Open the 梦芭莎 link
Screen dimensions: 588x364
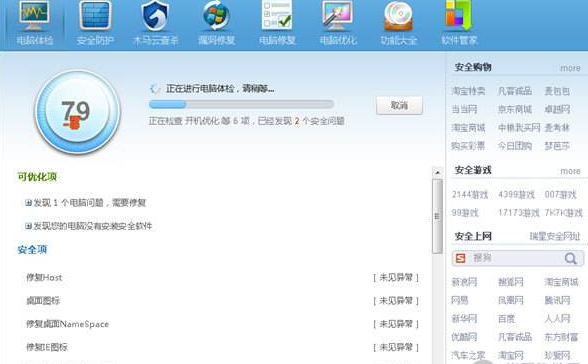coord(557,145)
